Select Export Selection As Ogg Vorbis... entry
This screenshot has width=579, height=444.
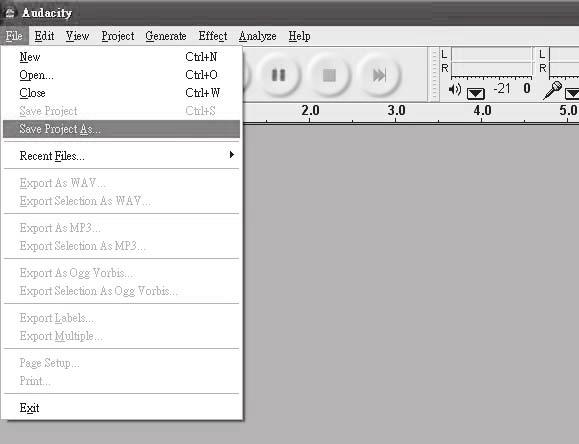tap(121, 291)
